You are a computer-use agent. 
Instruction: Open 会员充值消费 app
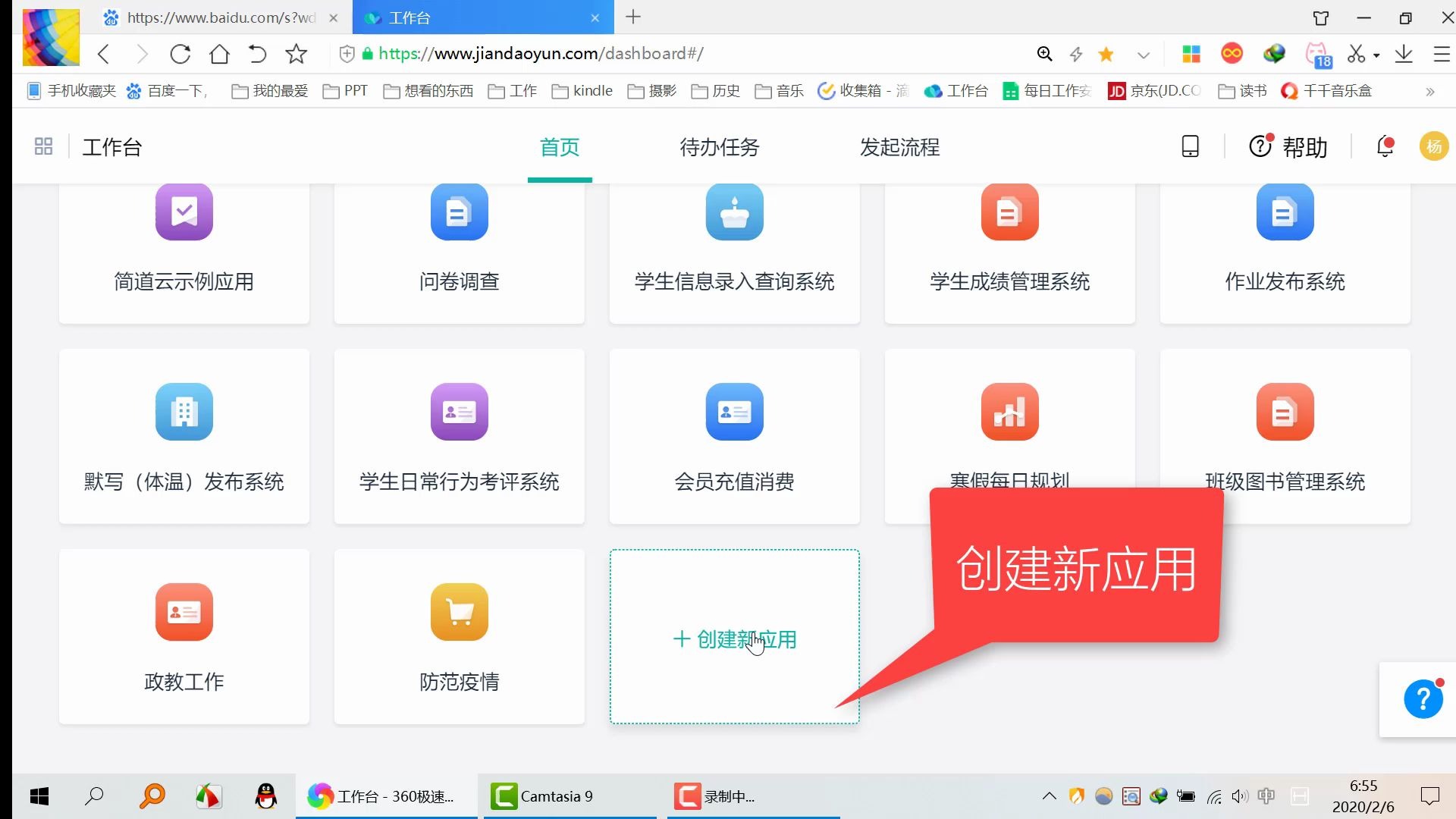(x=734, y=435)
